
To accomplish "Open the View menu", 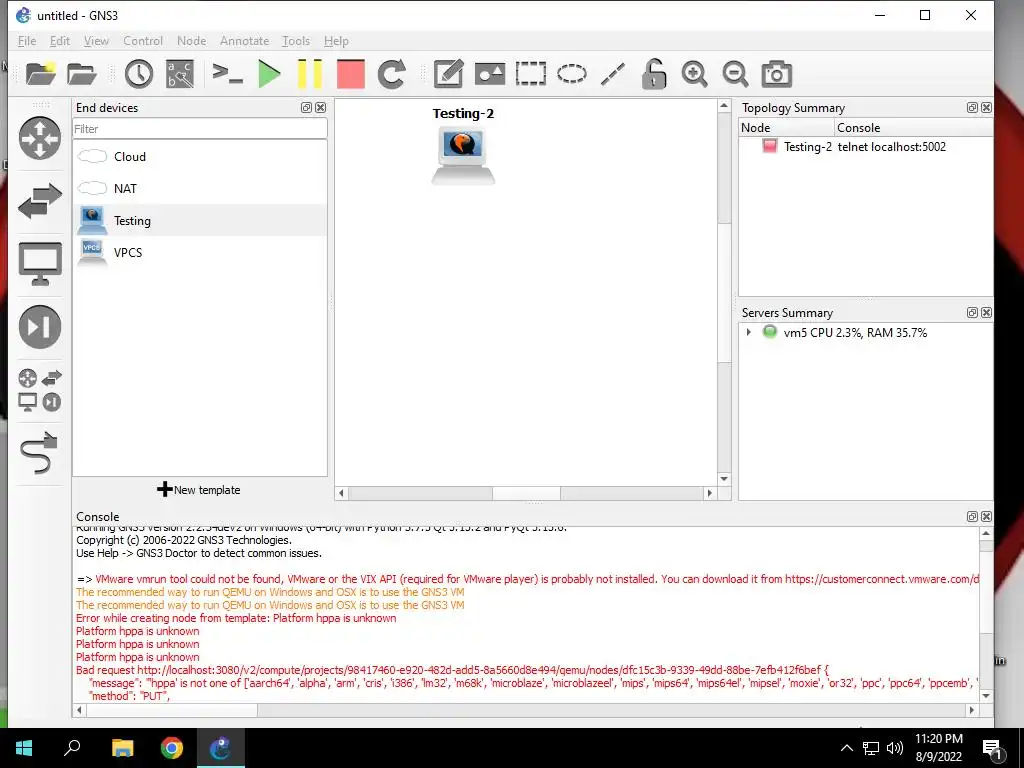I will tap(96, 40).
